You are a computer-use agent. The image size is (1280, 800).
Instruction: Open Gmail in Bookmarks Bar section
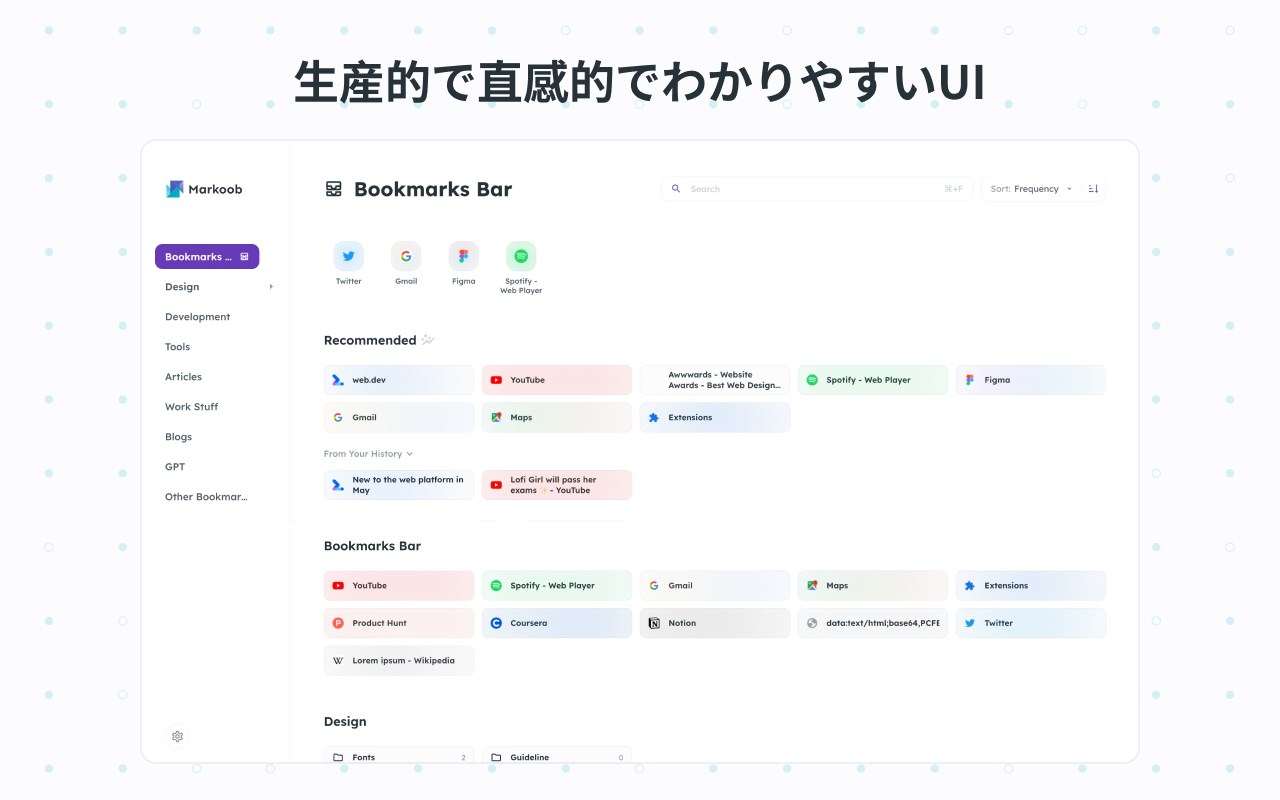(x=715, y=586)
